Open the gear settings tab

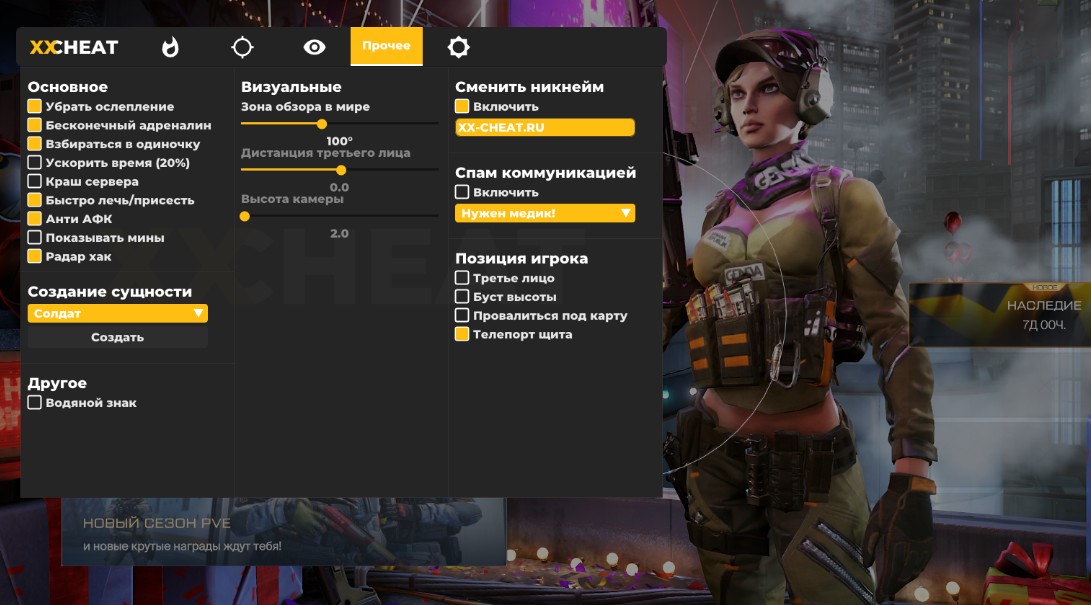459,47
